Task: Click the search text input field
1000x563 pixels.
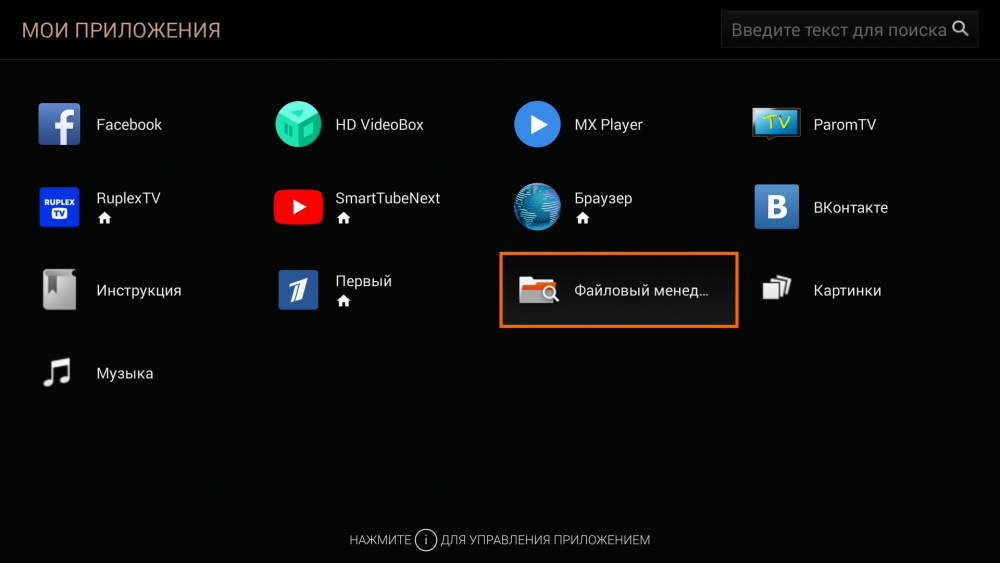Action: pyautogui.click(x=837, y=30)
